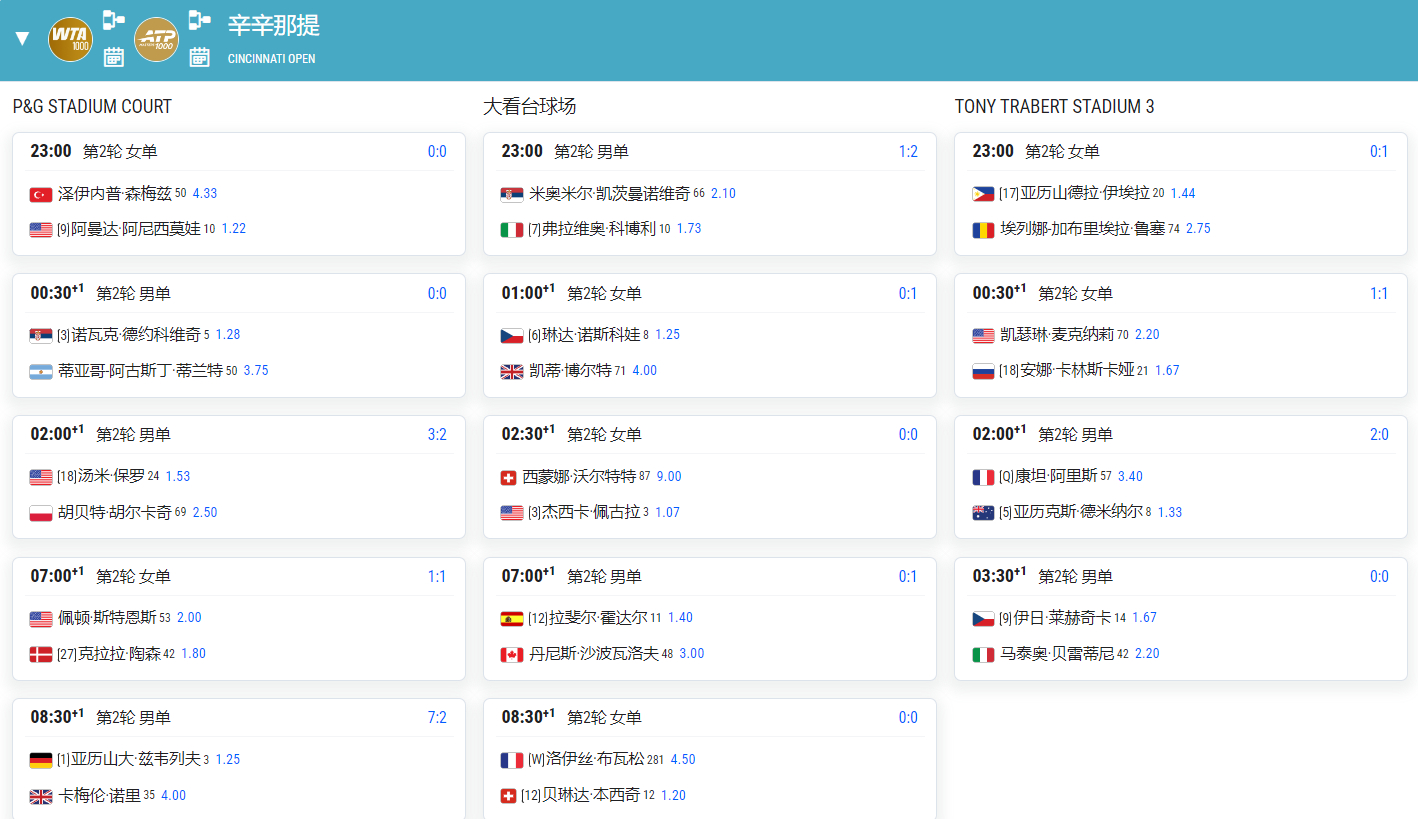Click the ATP Masters 1000 logo

coord(156,39)
